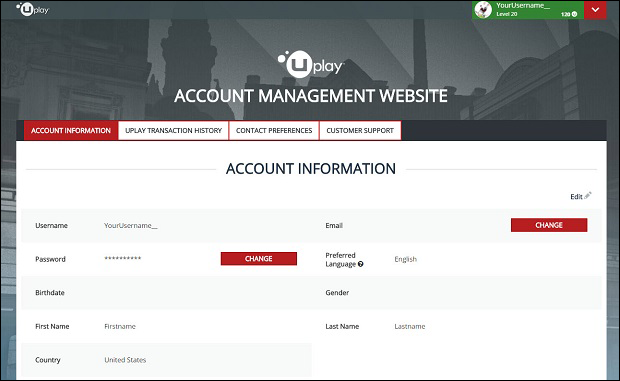Viewport: 620px width, 381px height.
Task: Click the Preferred Language help question icon
Action: (360, 264)
